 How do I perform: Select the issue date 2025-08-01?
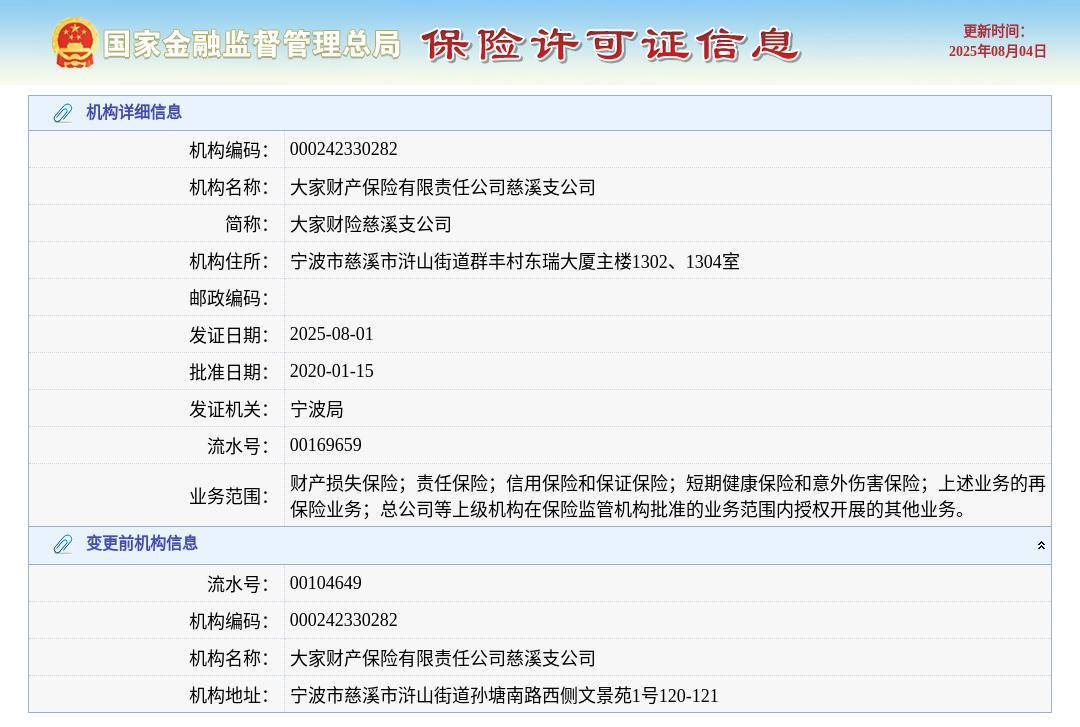331,334
